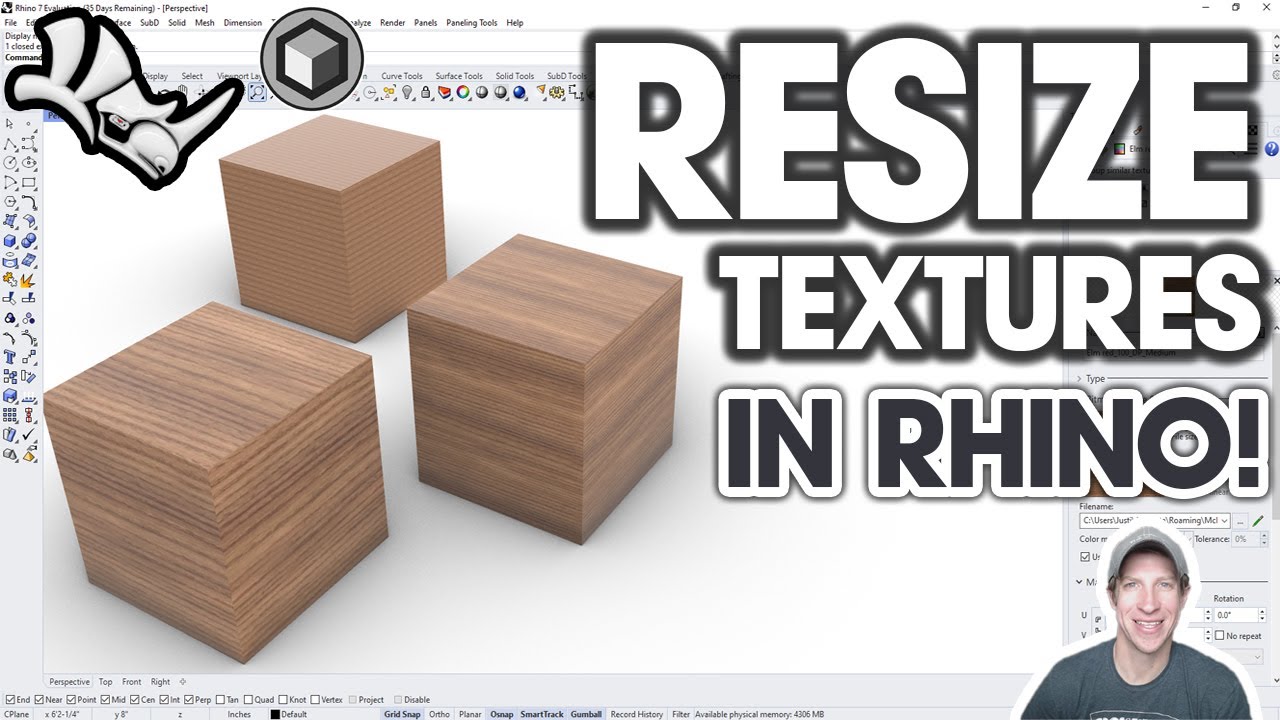Select the Polyline tool

11,145
